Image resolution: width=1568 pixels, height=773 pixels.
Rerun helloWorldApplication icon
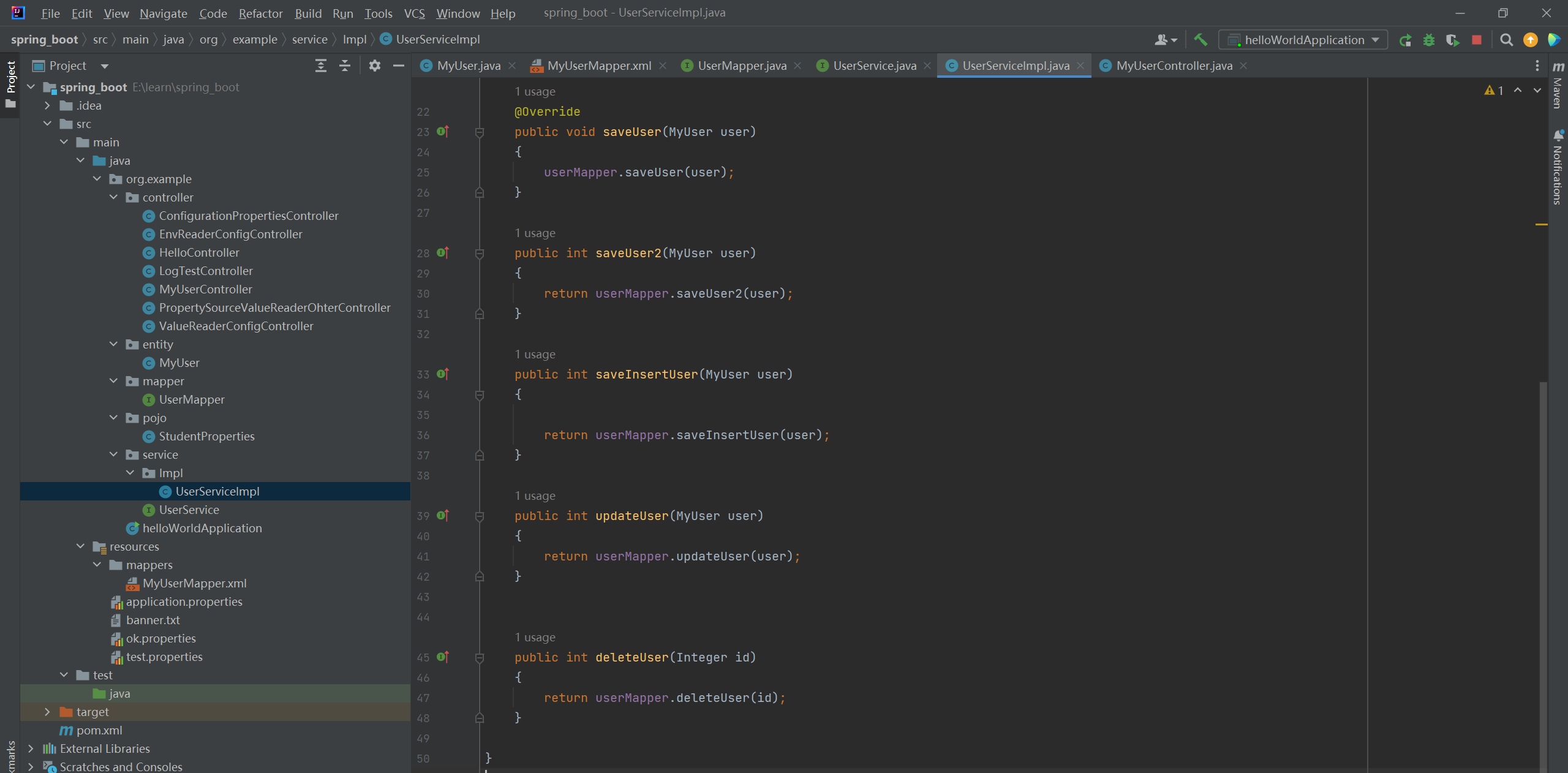pos(1405,40)
